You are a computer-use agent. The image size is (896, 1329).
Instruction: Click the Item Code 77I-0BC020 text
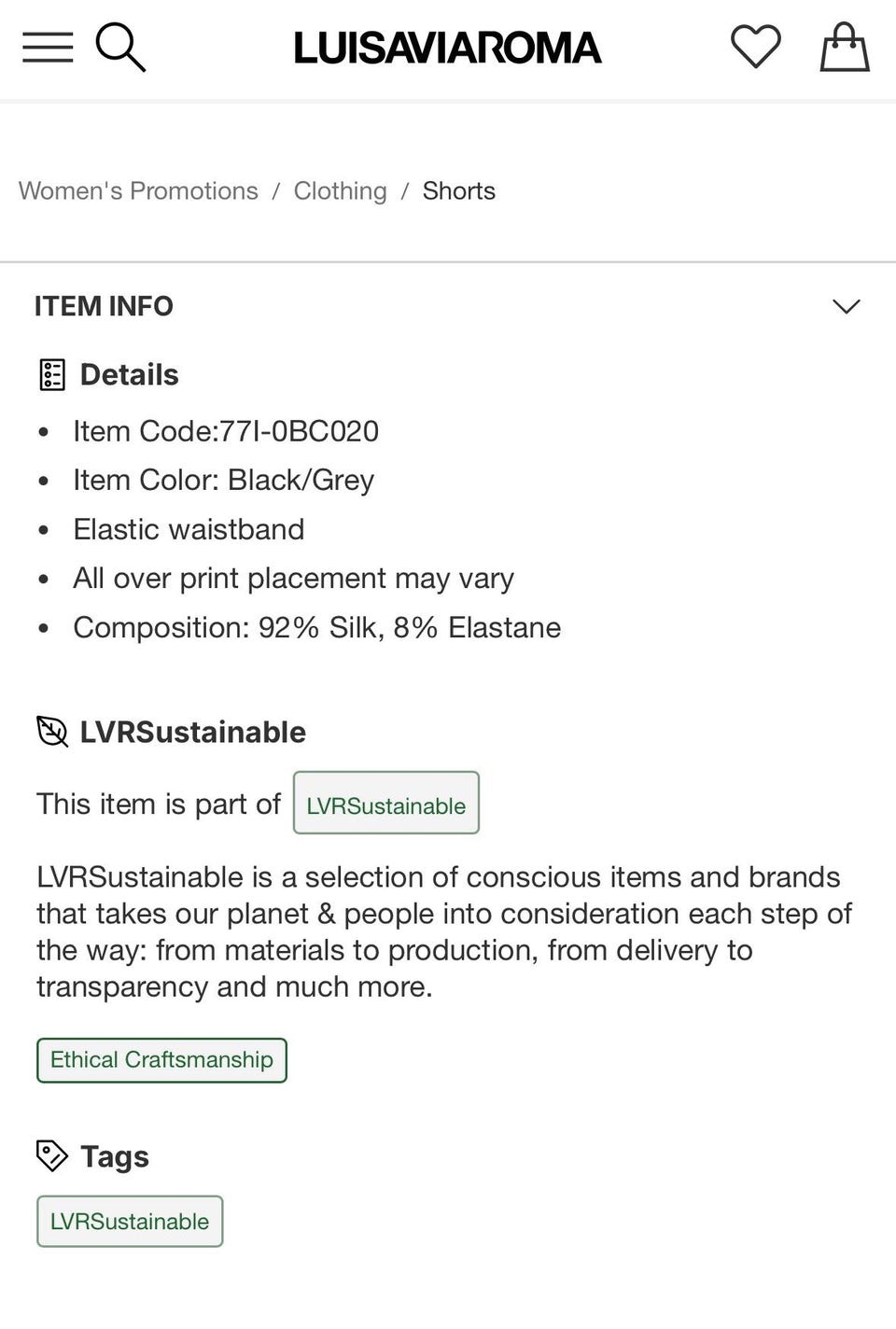[x=226, y=431]
